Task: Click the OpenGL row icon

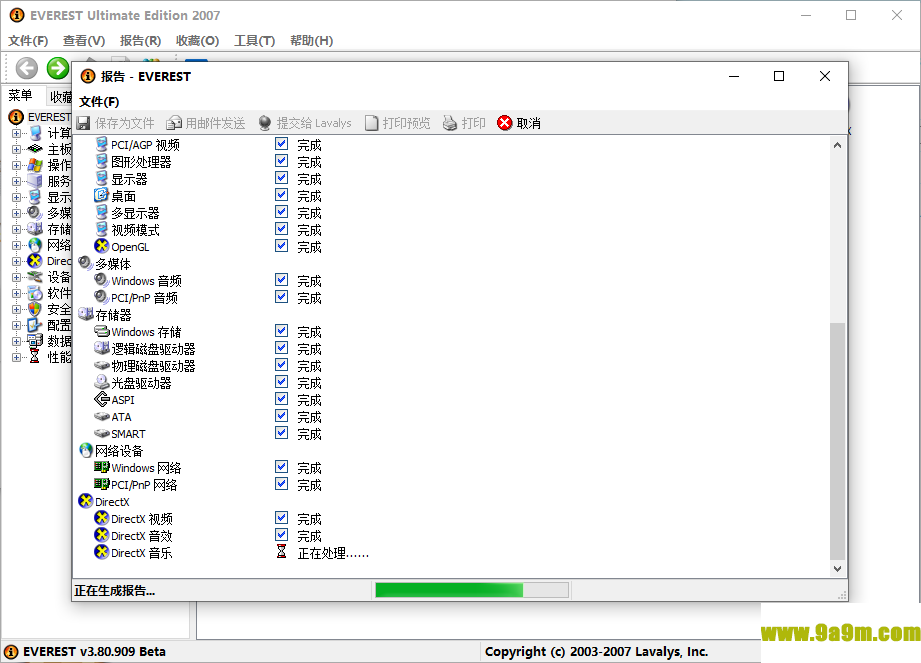Action: [102, 247]
